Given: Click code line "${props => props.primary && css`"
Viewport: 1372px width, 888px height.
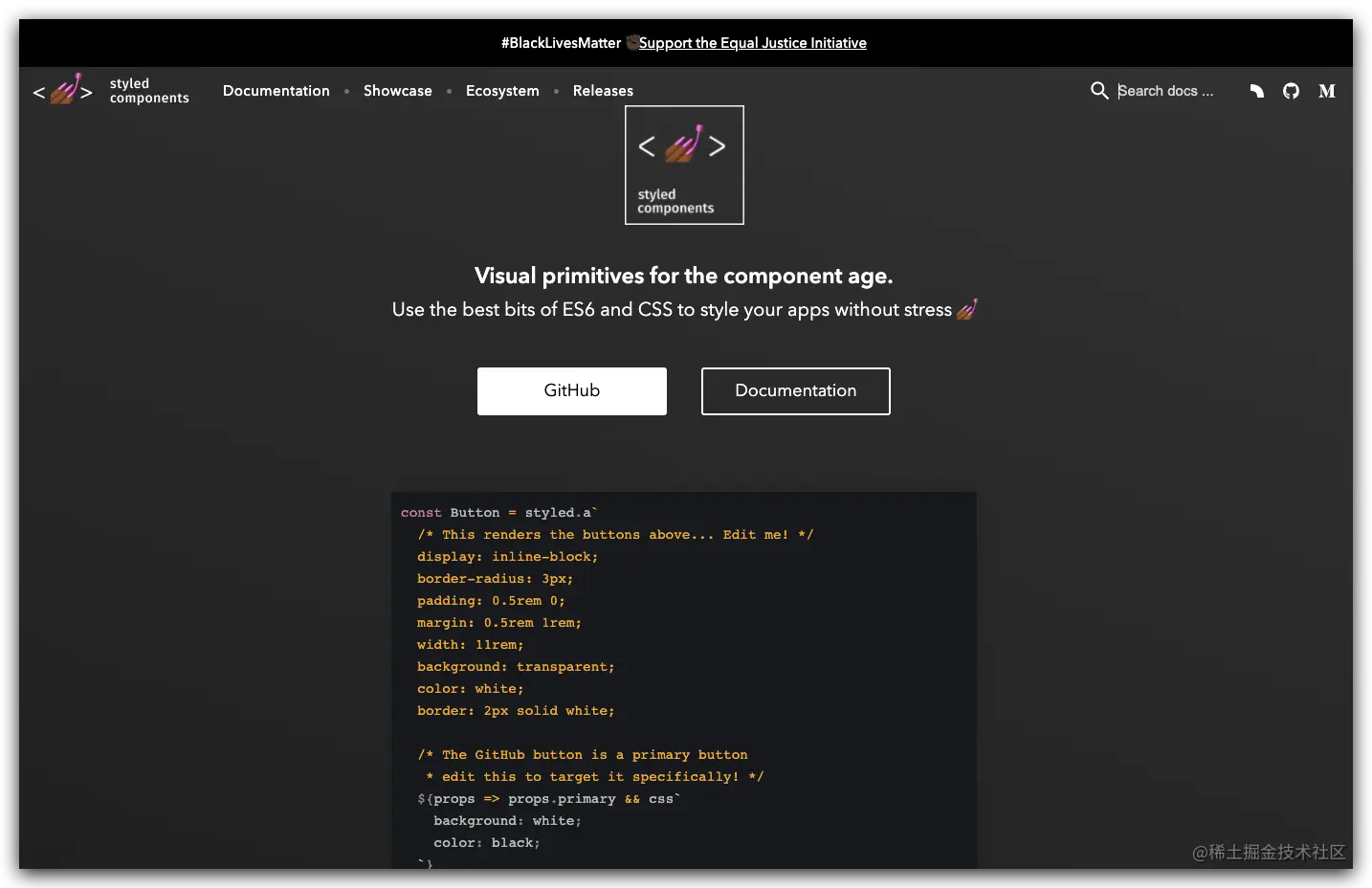Looking at the screenshot, I should (x=549, y=799).
